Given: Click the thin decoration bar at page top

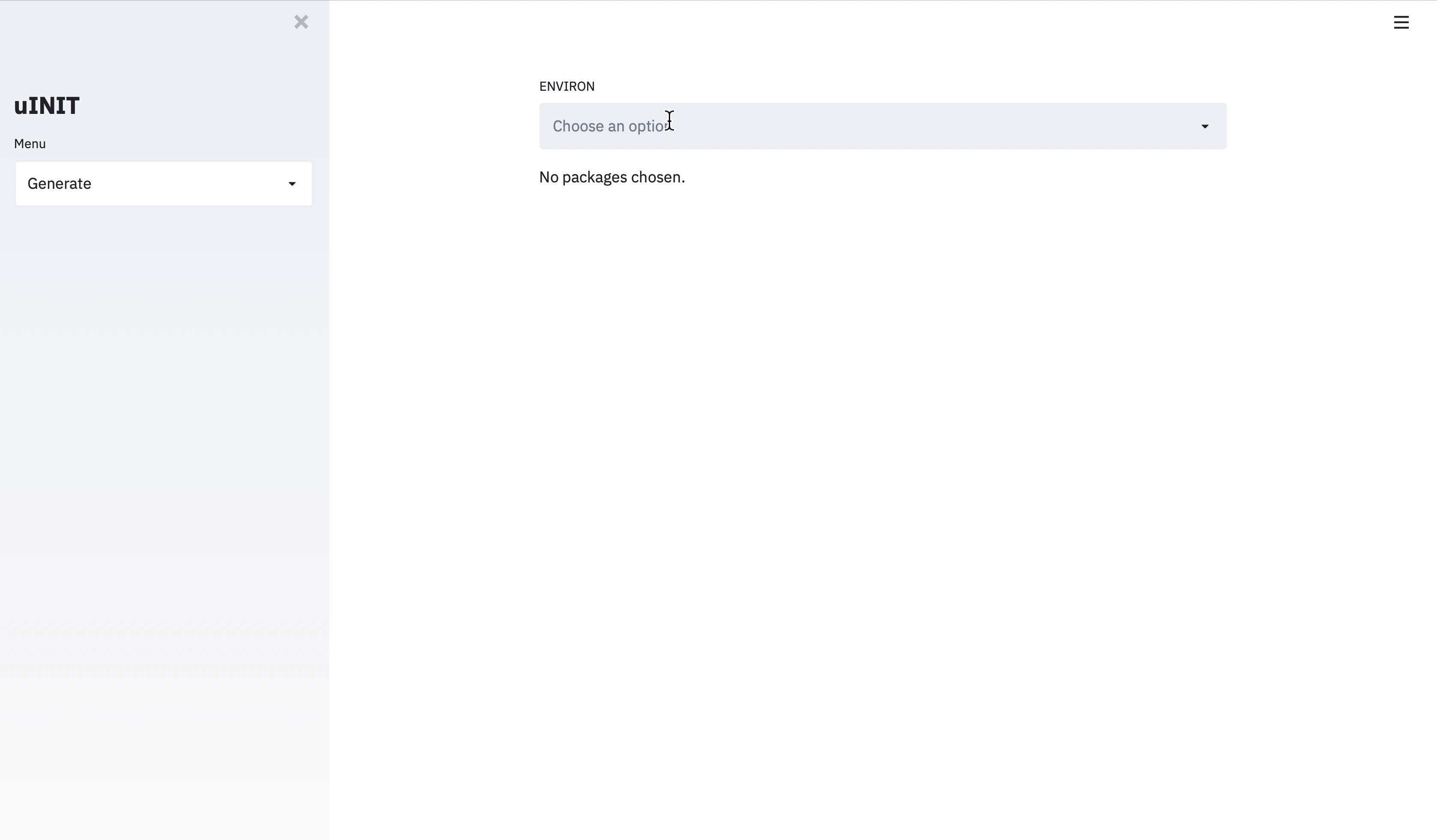Looking at the screenshot, I should coord(718,0).
